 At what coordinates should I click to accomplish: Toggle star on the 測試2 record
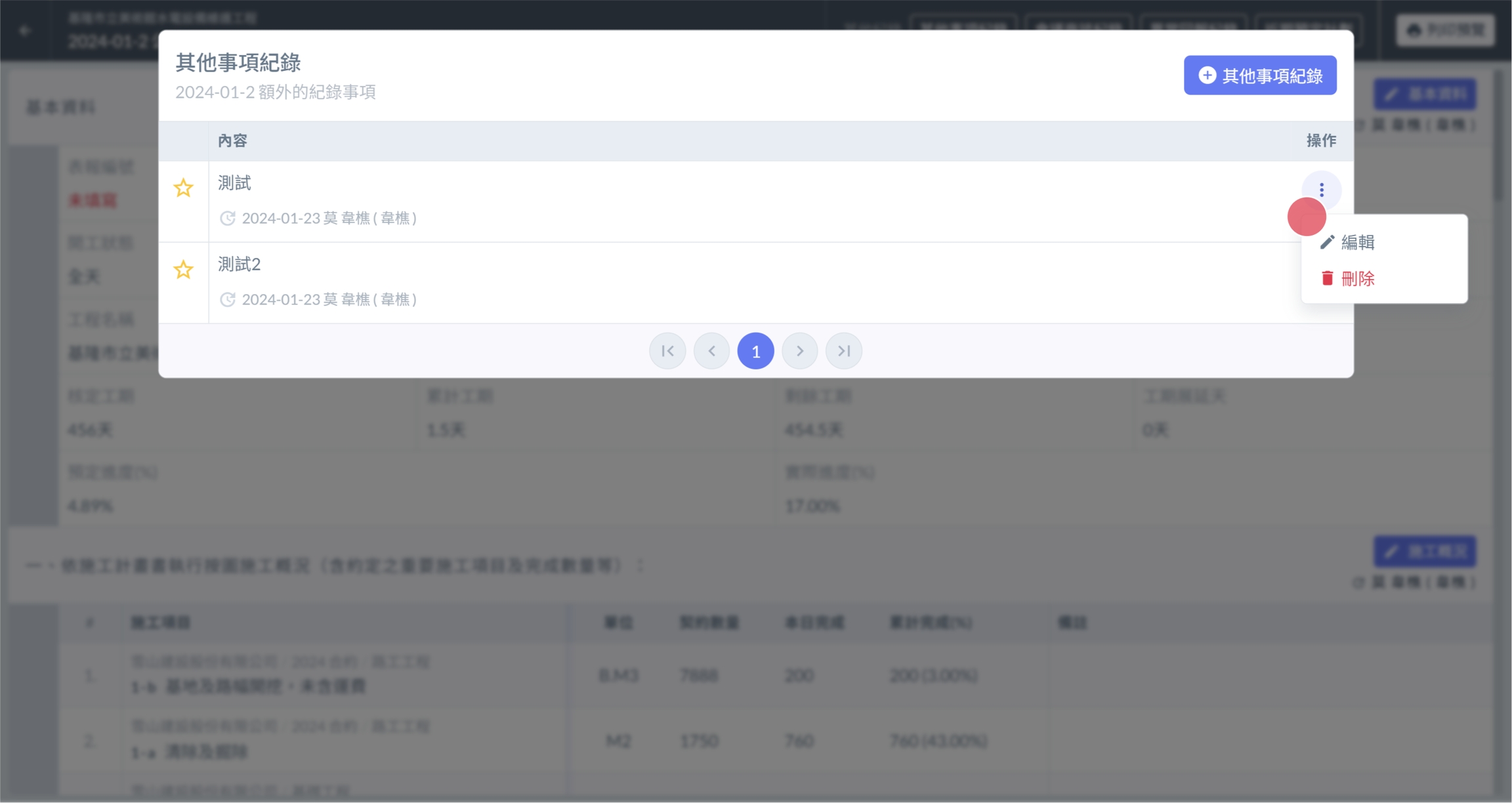click(x=183, y=270)
